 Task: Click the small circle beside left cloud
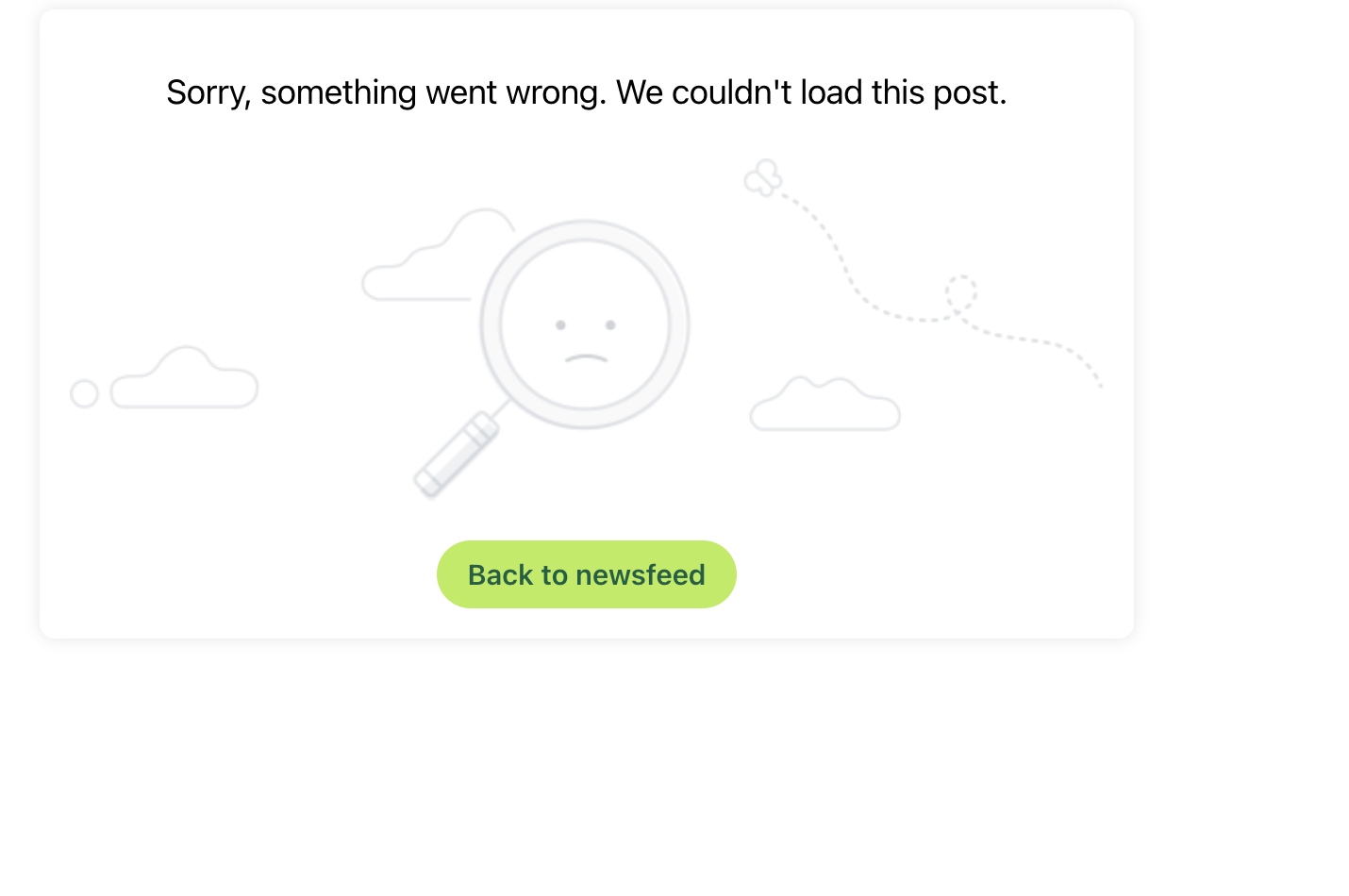[85, 393]
